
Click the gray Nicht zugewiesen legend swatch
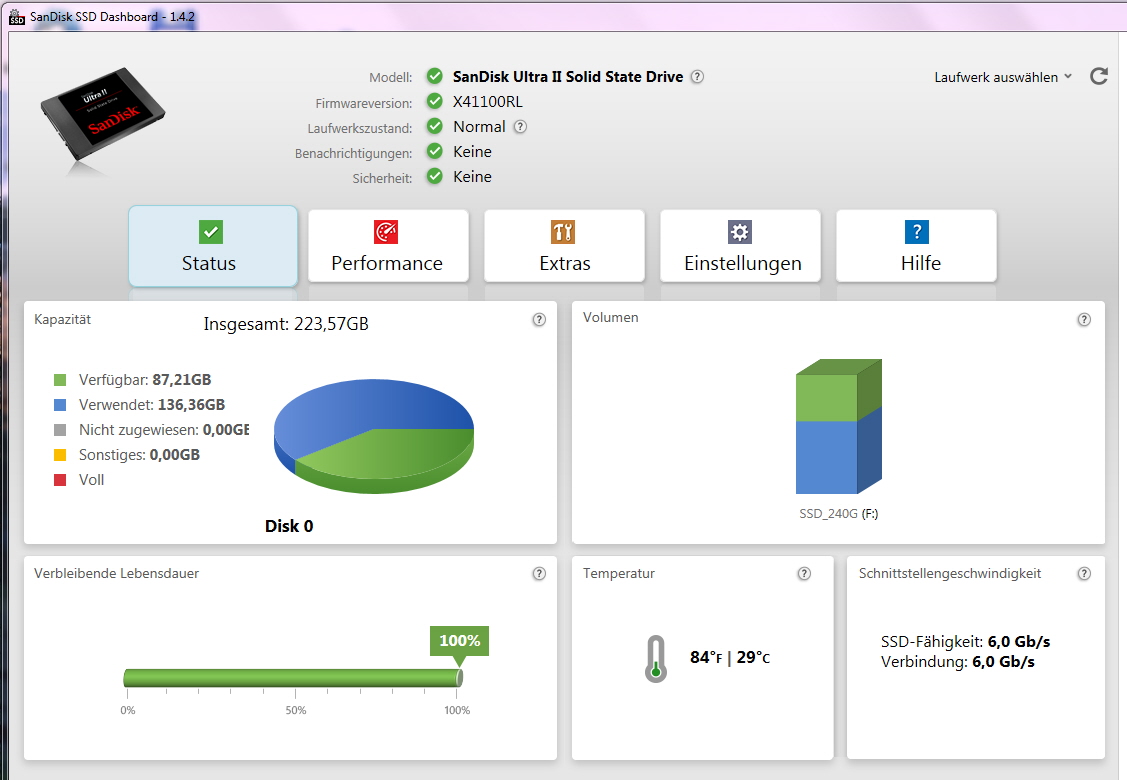pyautogui.click(x=60, y=430)
